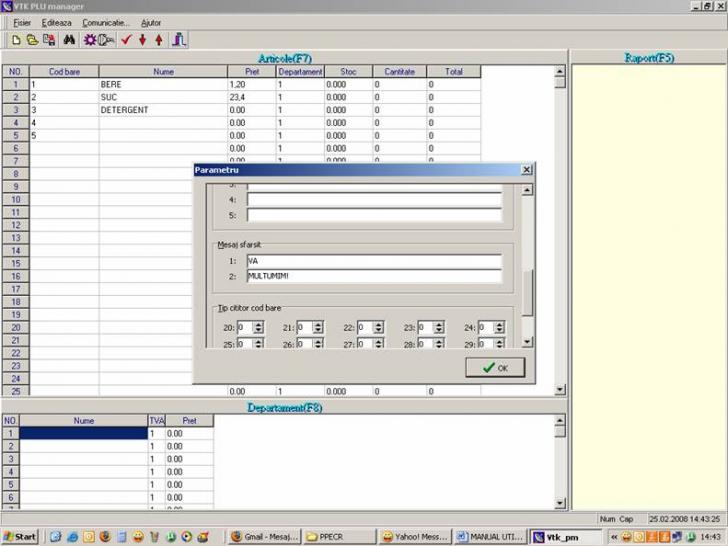Switch to Gmail taskbar window

[x=265, y=537]
